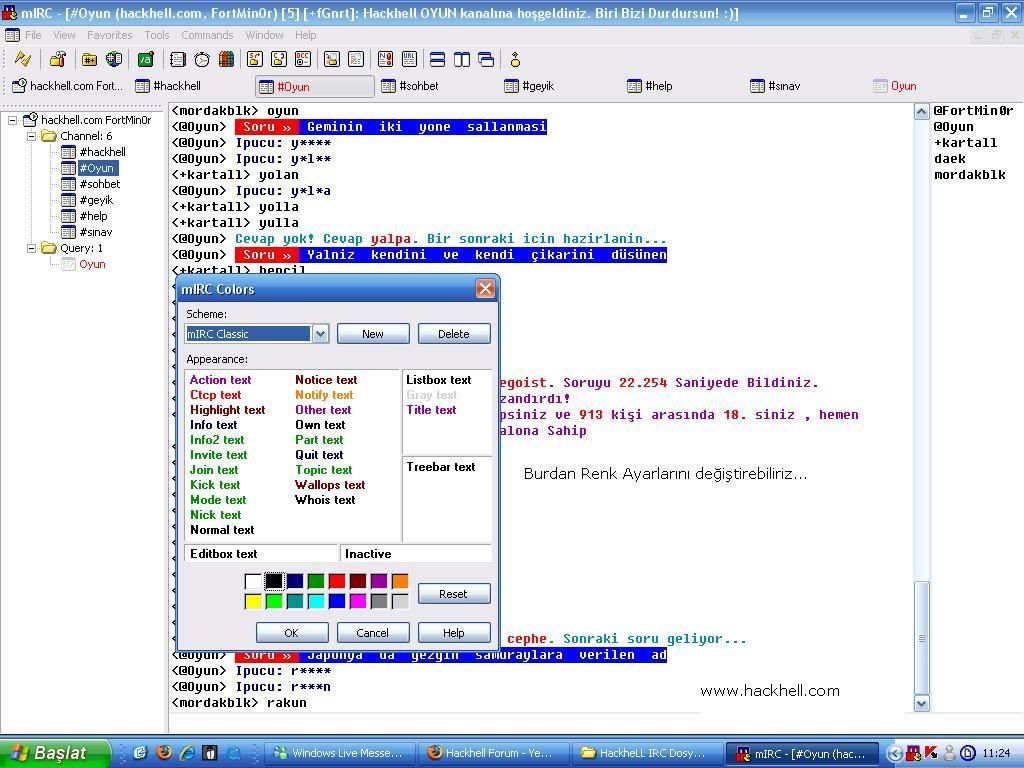This screenshot has width=1024, height=768.
Task: Click Cancel in mIRC Colors
Action: coord(372,633)
